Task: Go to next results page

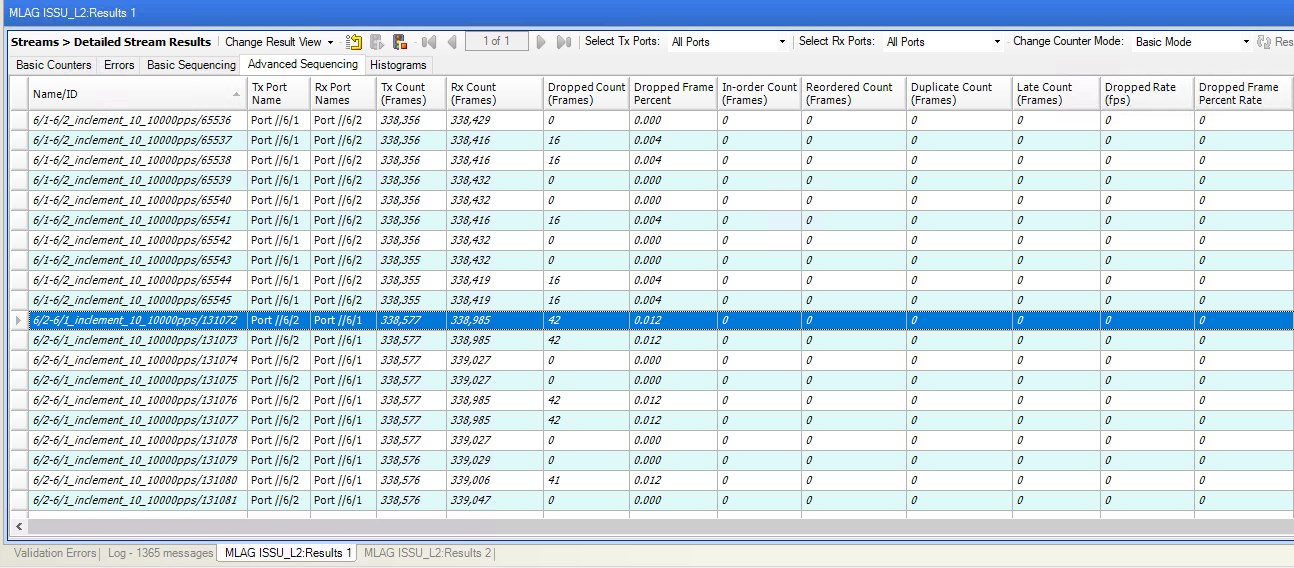Action: (x=541, y=42)
